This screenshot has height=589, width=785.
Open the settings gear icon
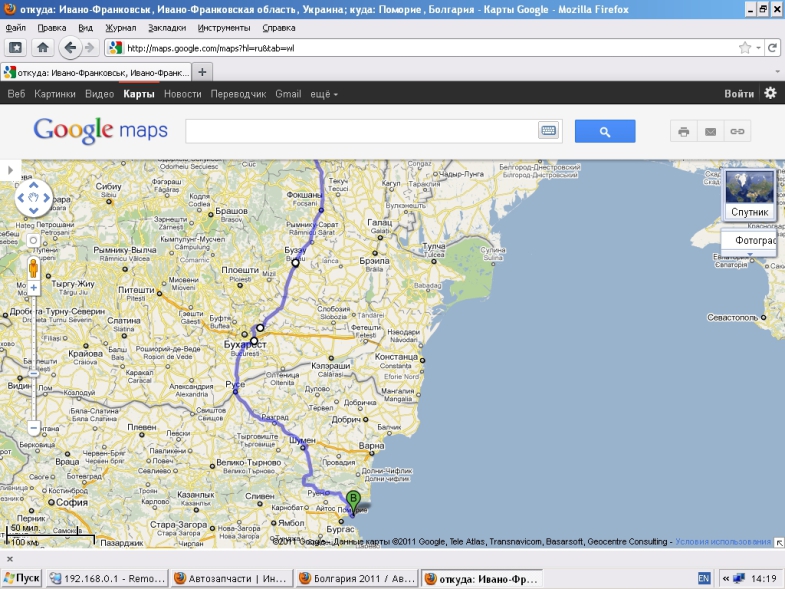770,93
